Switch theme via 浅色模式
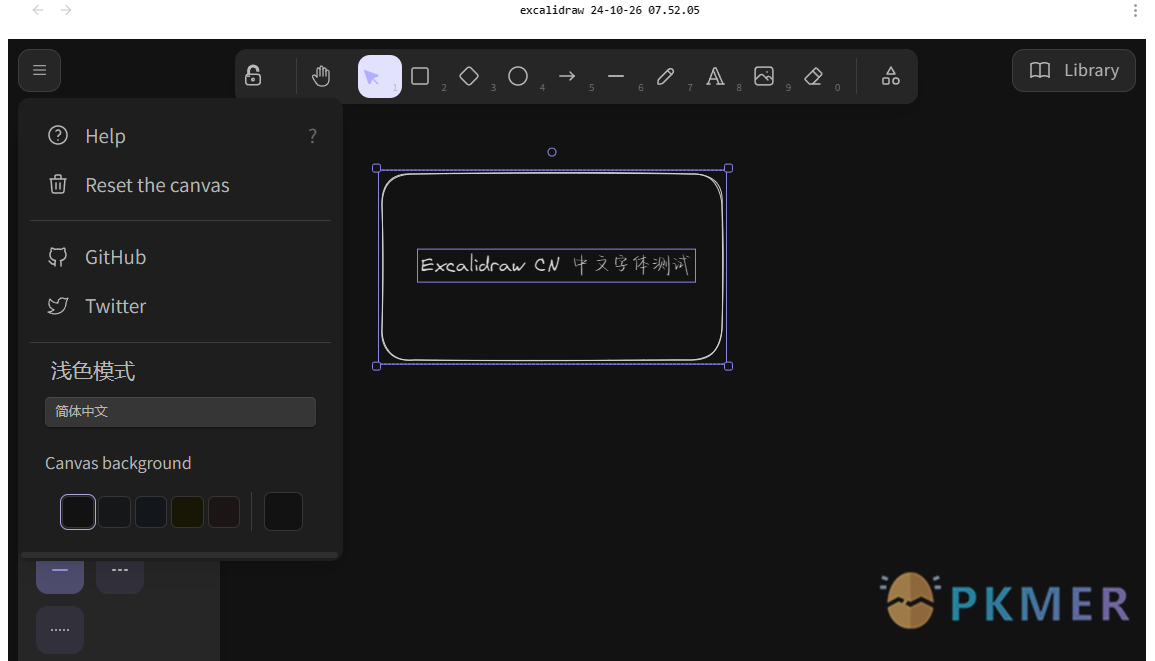This screenshot has height=661, width=1155. (93, 371)
